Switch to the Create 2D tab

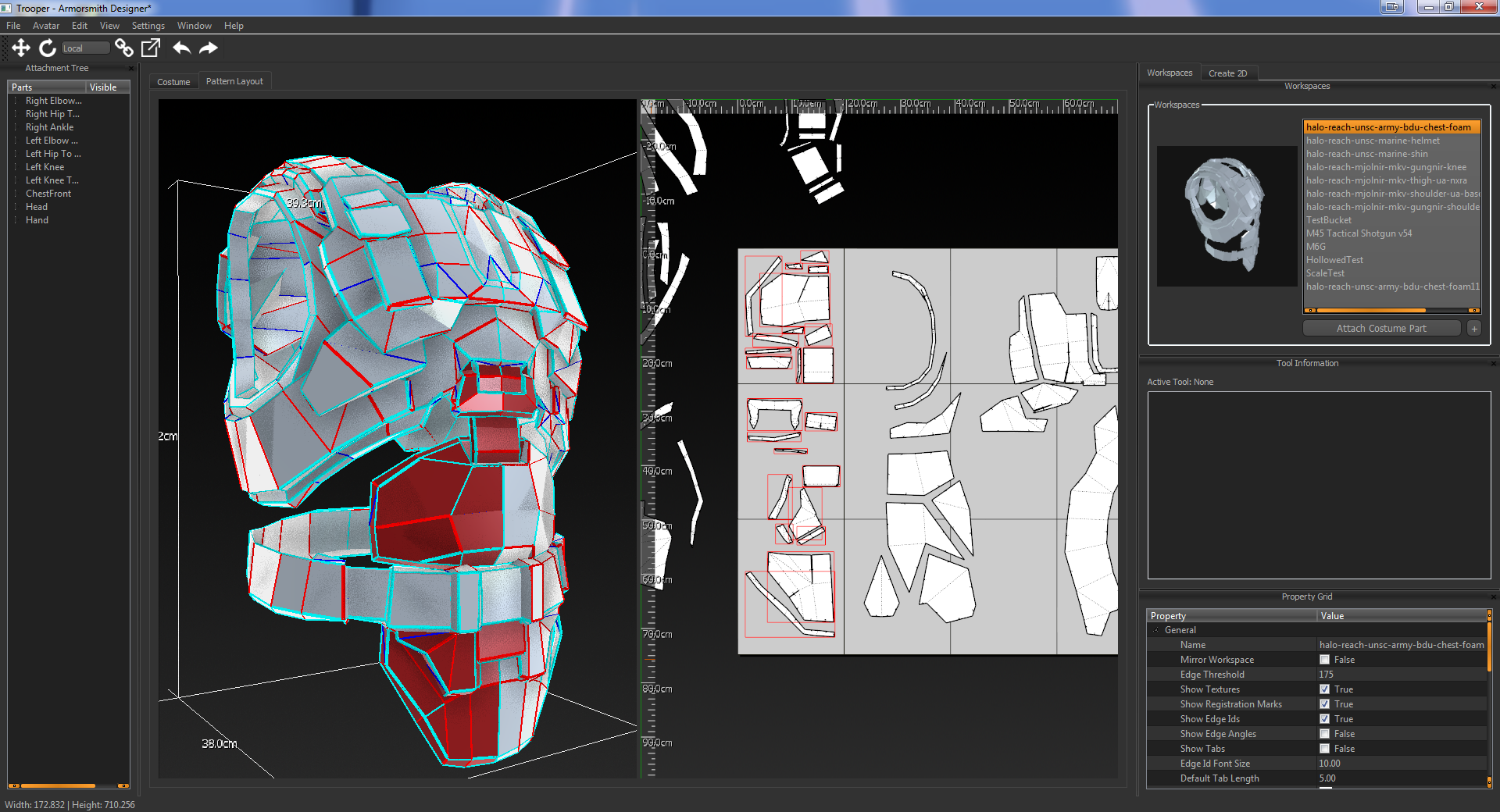click(x=1227, y=73)
